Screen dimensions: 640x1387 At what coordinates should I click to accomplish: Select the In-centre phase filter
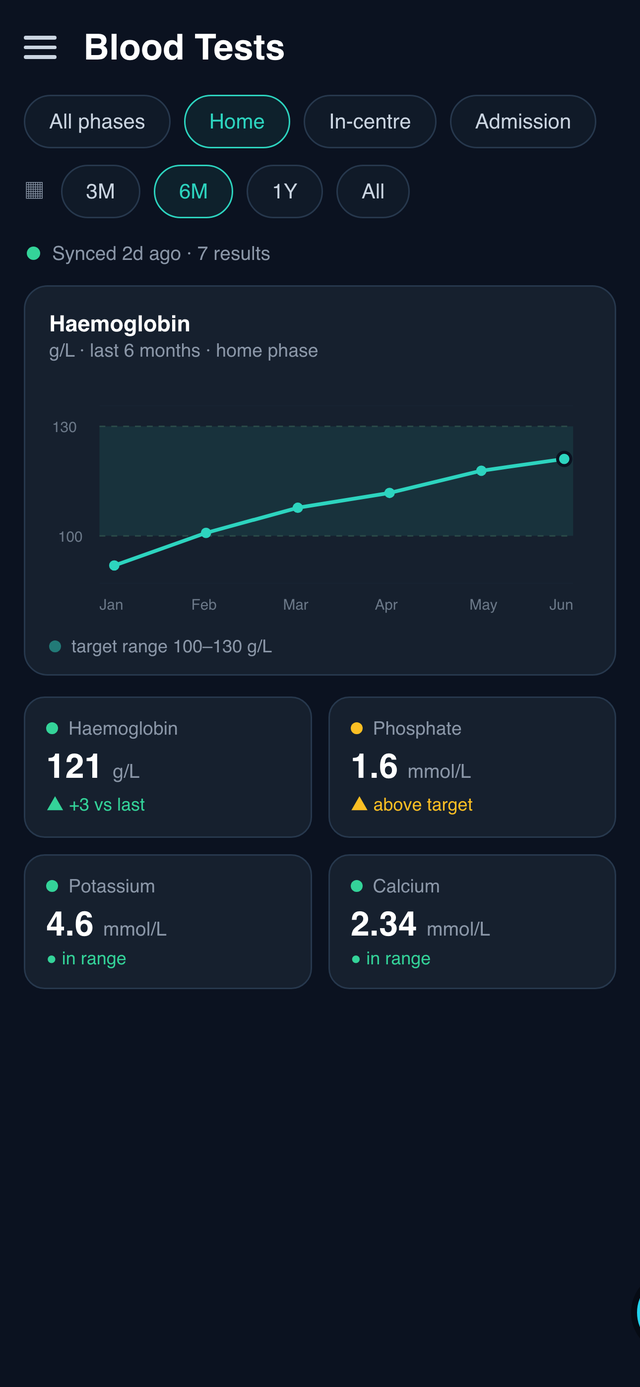(370, 122)
